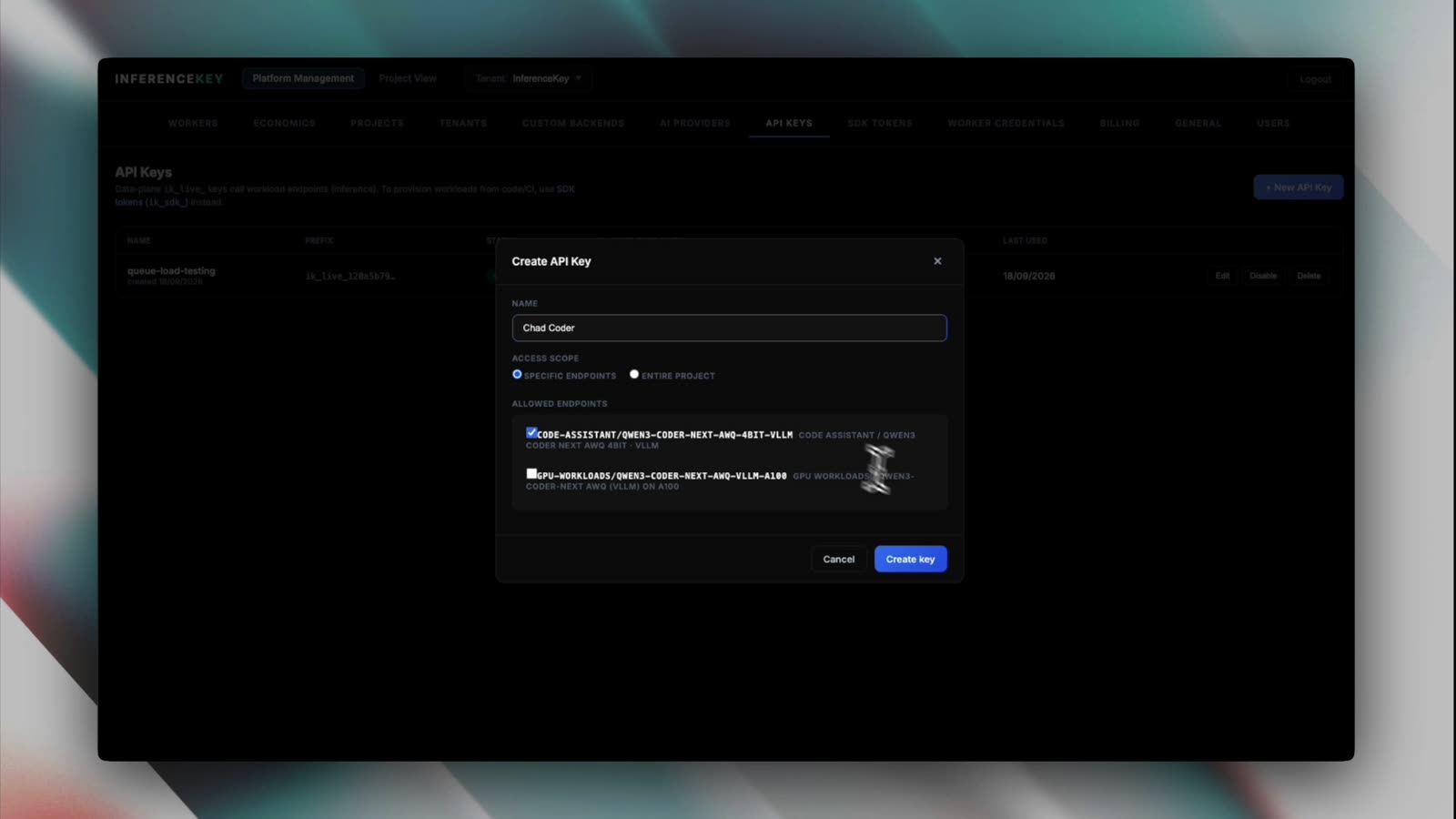Switch to Project View

pos(408,78)
